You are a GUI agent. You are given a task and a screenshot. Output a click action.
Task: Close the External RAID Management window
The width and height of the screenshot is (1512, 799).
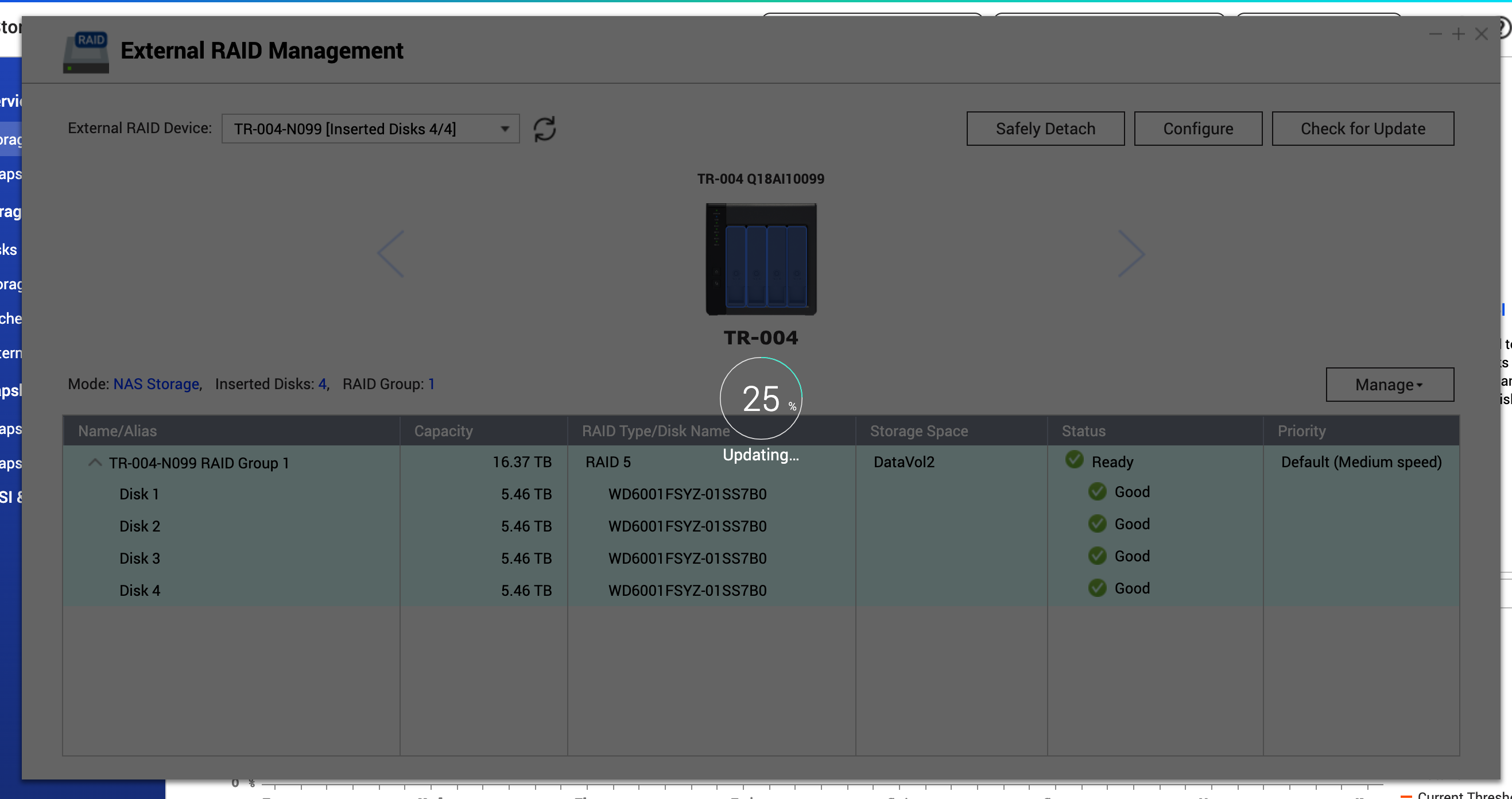click(1482, 34)
